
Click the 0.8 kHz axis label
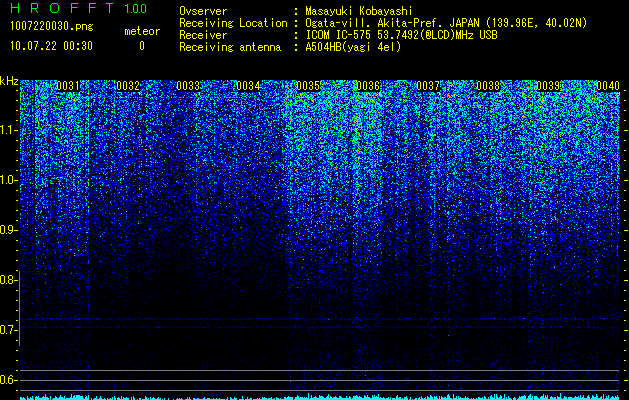click(8, 280)
